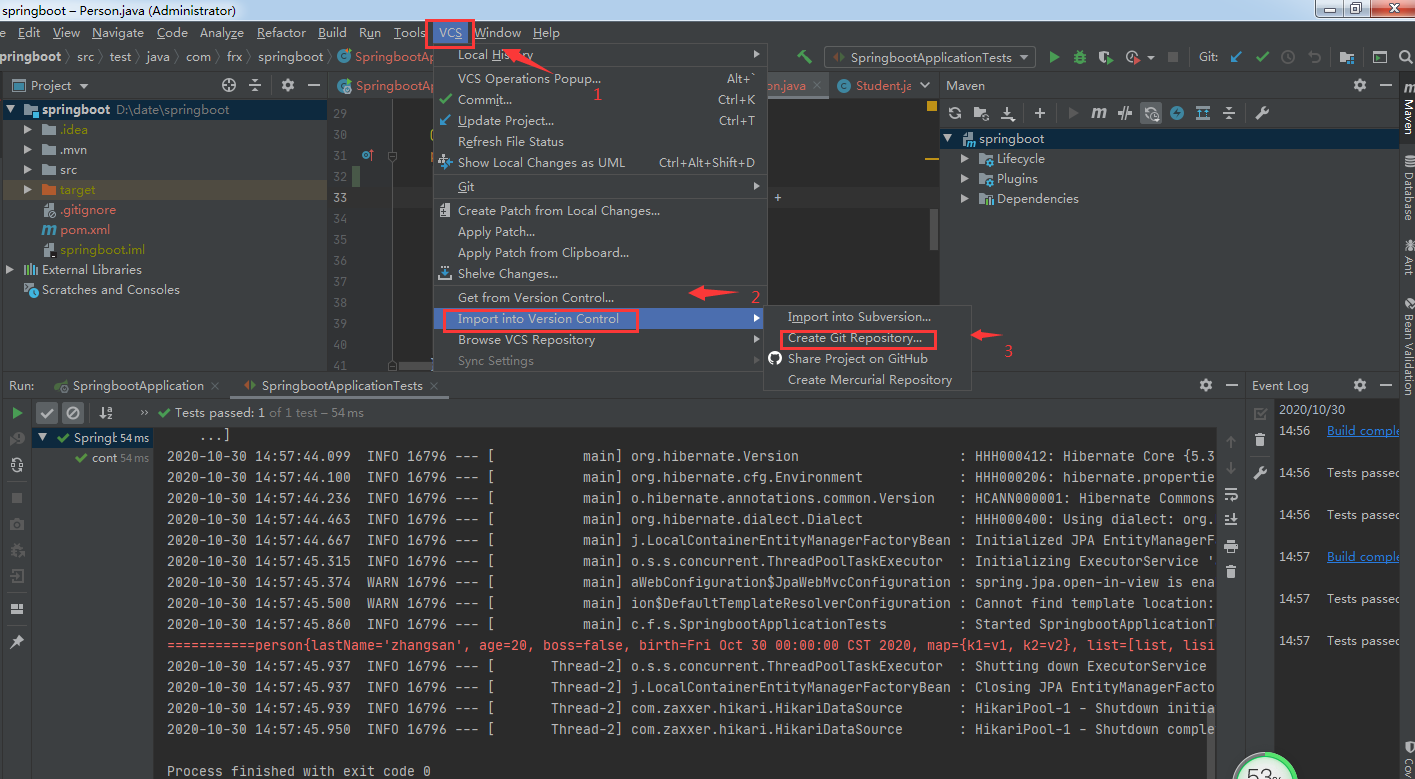Open first Build completed link at 14:56
1415x779 pixels.
pyautogui.click(x=1363, y=431)
